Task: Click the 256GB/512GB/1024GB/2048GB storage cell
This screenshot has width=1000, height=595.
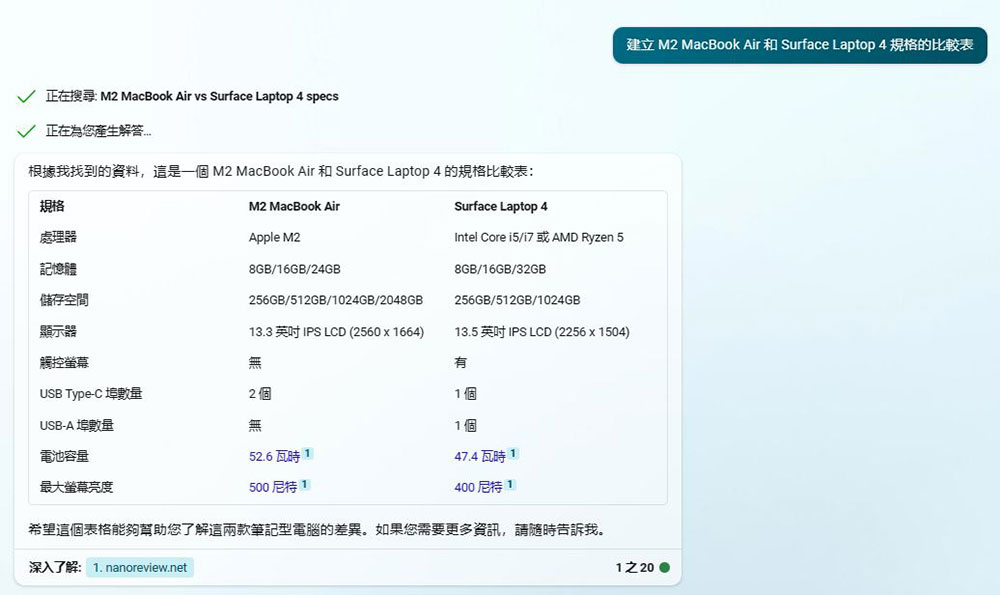Action: coord(335,300)
